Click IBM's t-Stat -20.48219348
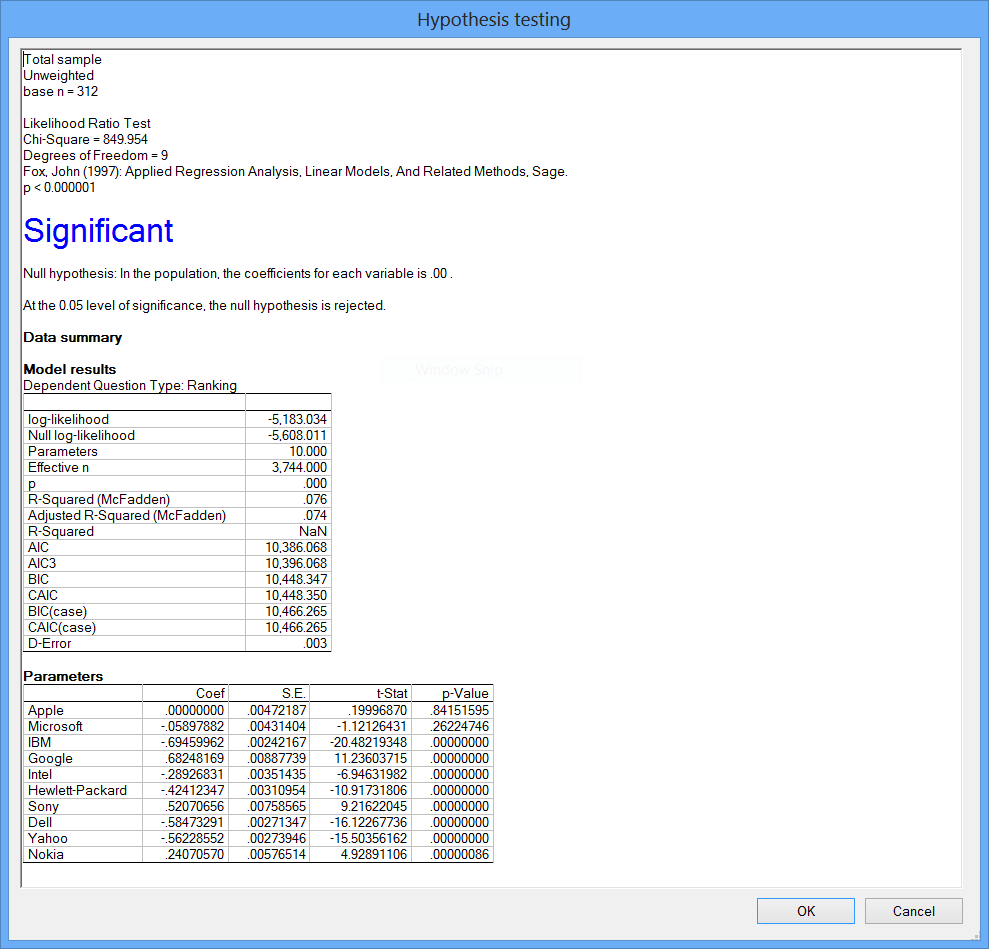Screen dimensions: 989x949 pos(368,742)
